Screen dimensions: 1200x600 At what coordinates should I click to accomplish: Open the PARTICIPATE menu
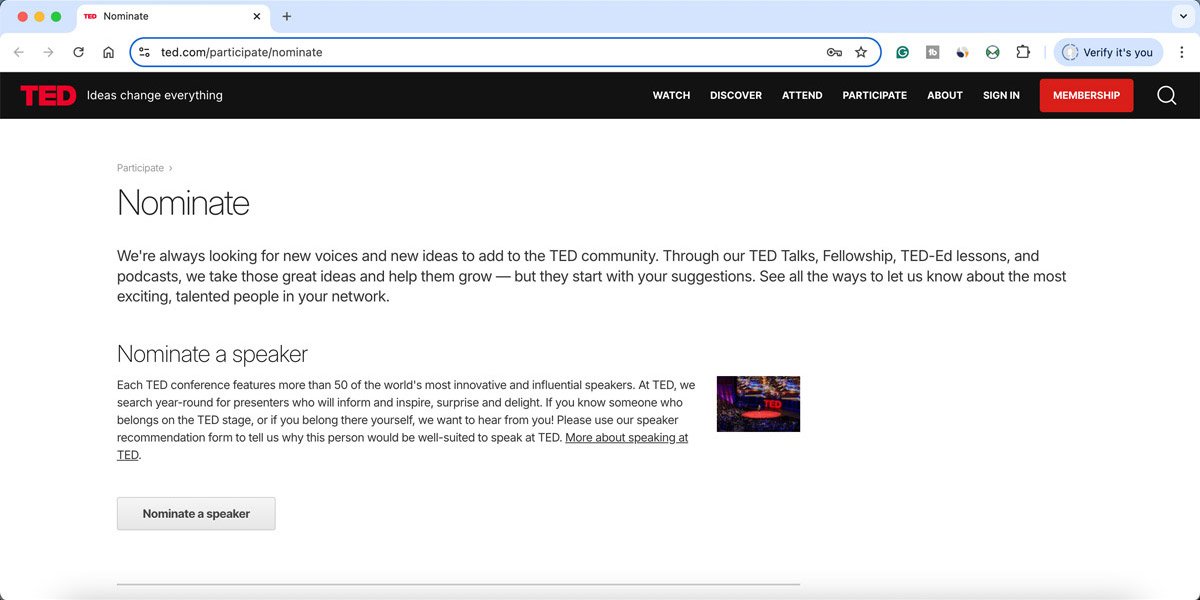click(874, 95)
